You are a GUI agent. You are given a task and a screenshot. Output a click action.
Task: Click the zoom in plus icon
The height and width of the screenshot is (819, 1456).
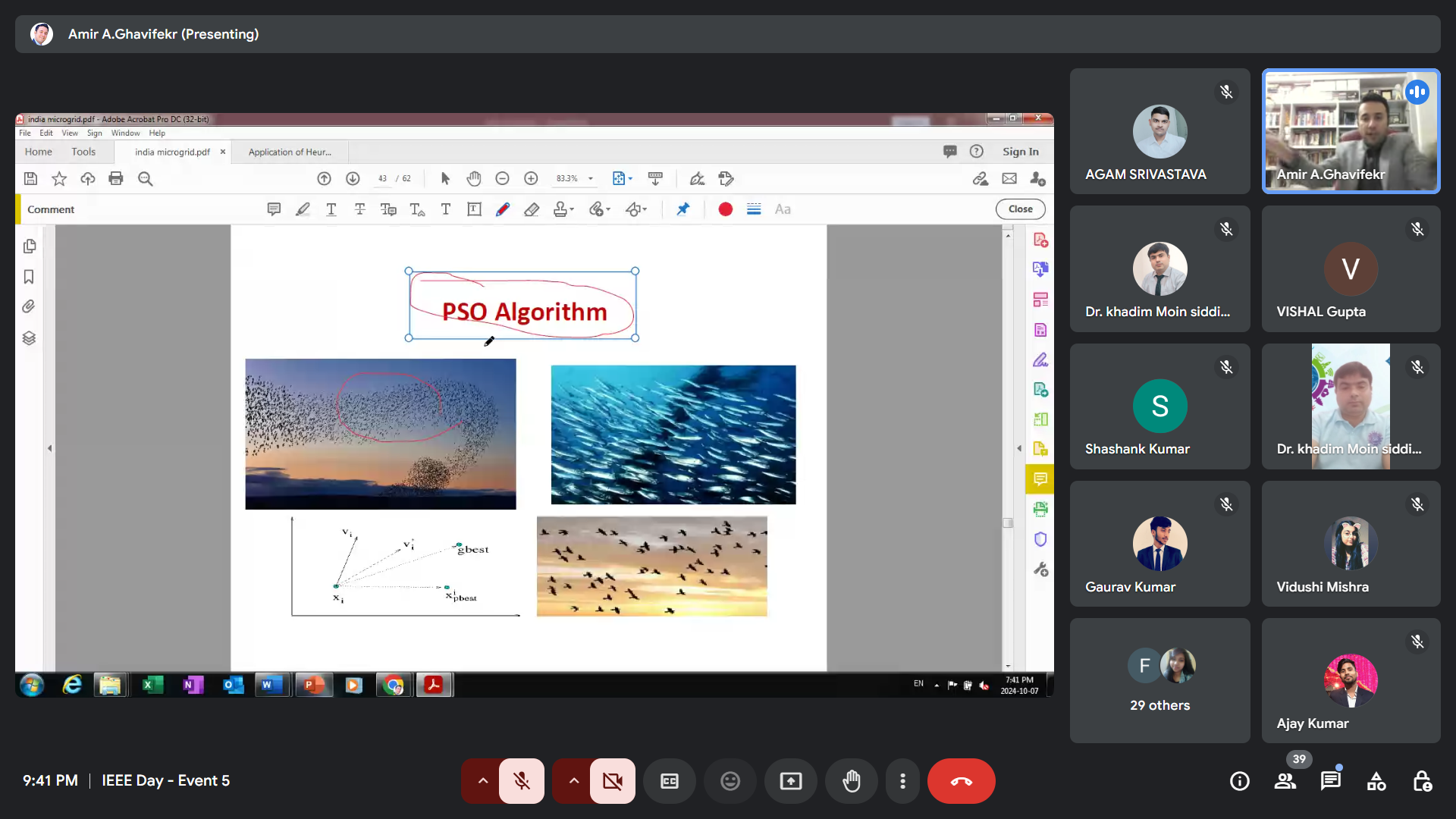pyautogui.click(x=531, y=178)
